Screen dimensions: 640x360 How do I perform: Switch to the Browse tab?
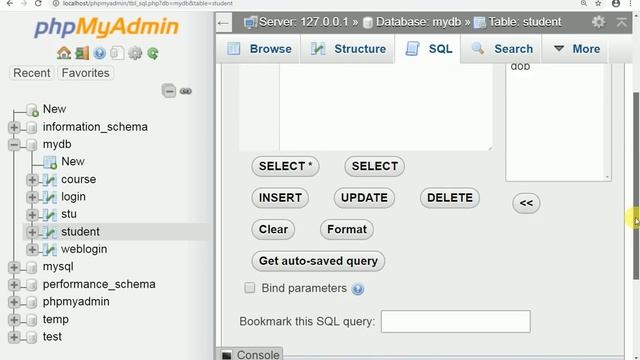pyautogui.click(x=259, y=49)
